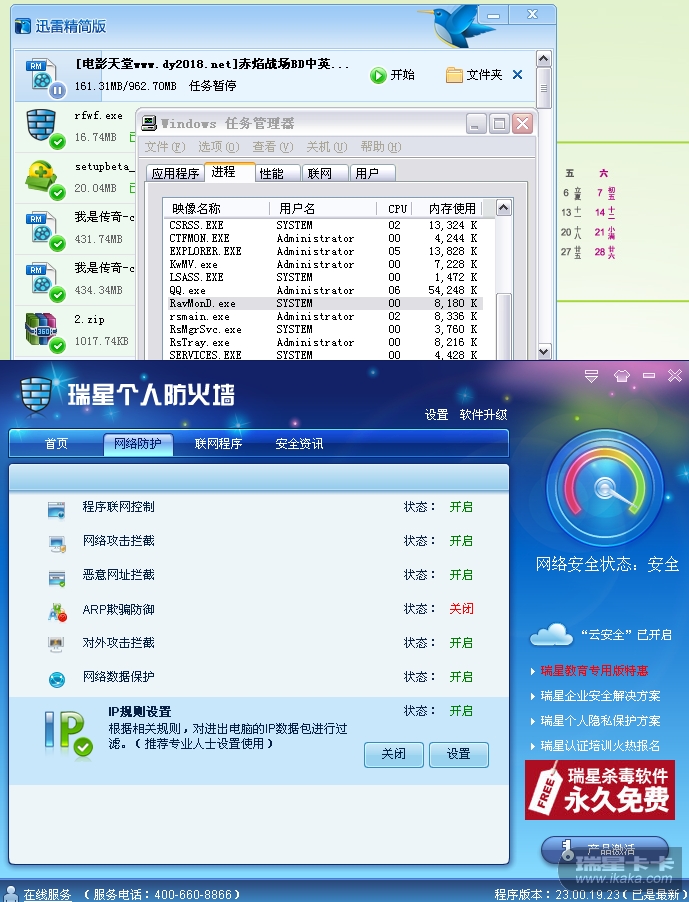Sort processes by 用户名 column header

tap(323, 208)
